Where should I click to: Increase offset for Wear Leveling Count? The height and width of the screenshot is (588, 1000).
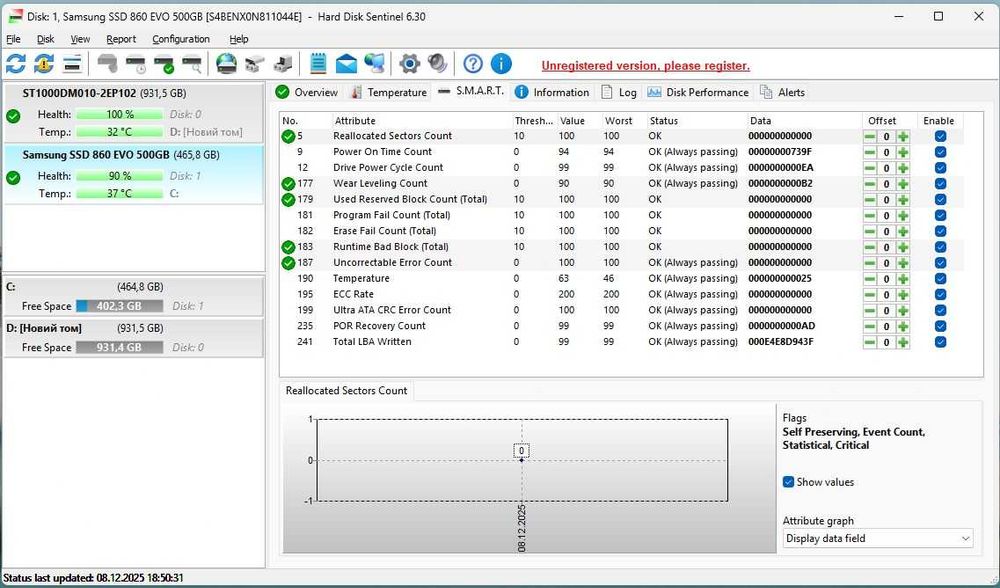pos(903,184)
